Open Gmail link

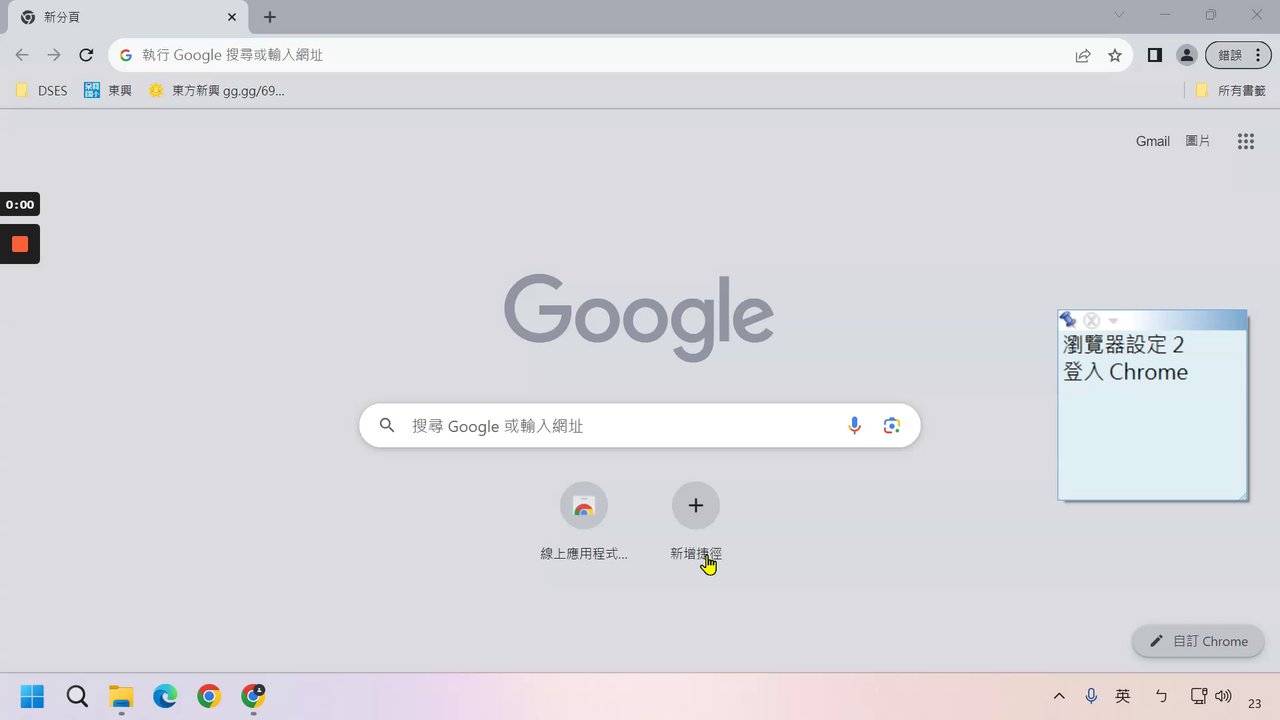pyautogui.click(x=1153, y=141)
